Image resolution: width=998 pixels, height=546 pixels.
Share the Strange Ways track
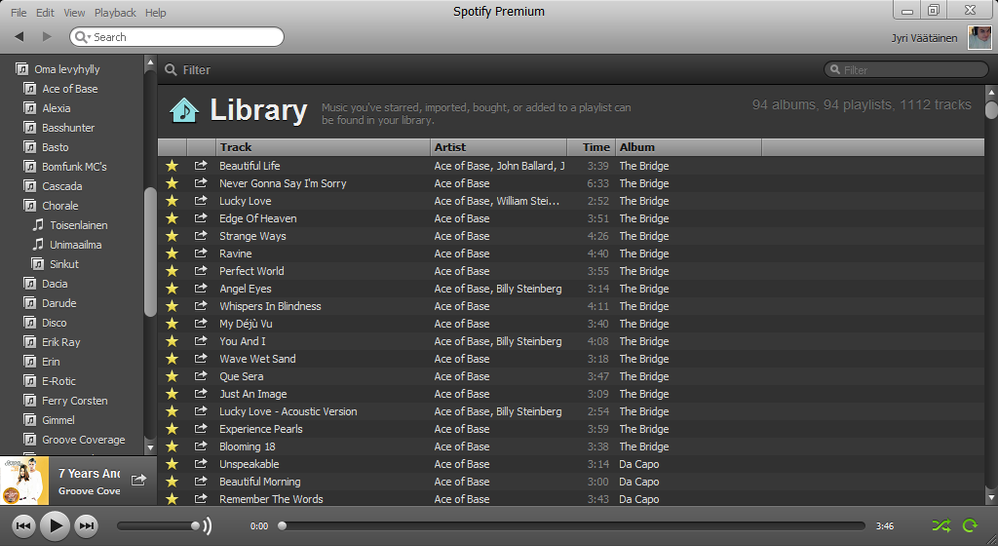click(200, 235)
